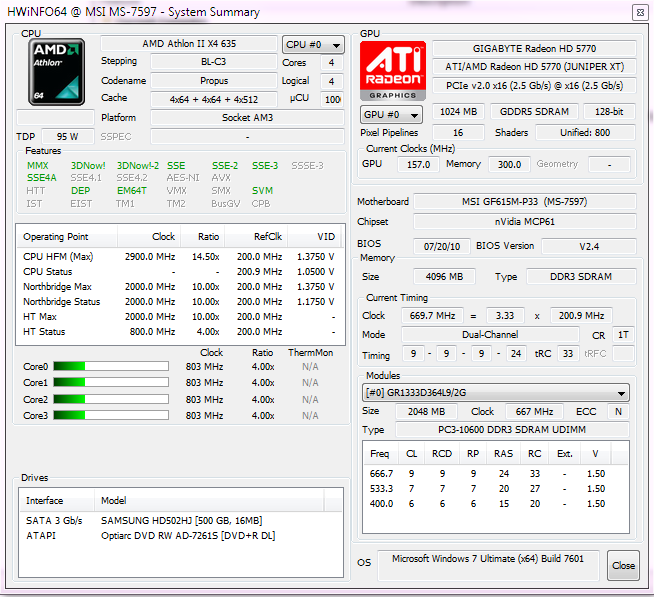The height and width of the screenshot is (597, 654).
Task: Click the DDR3 SDRAM type field
Action: (x=581, y=277)
